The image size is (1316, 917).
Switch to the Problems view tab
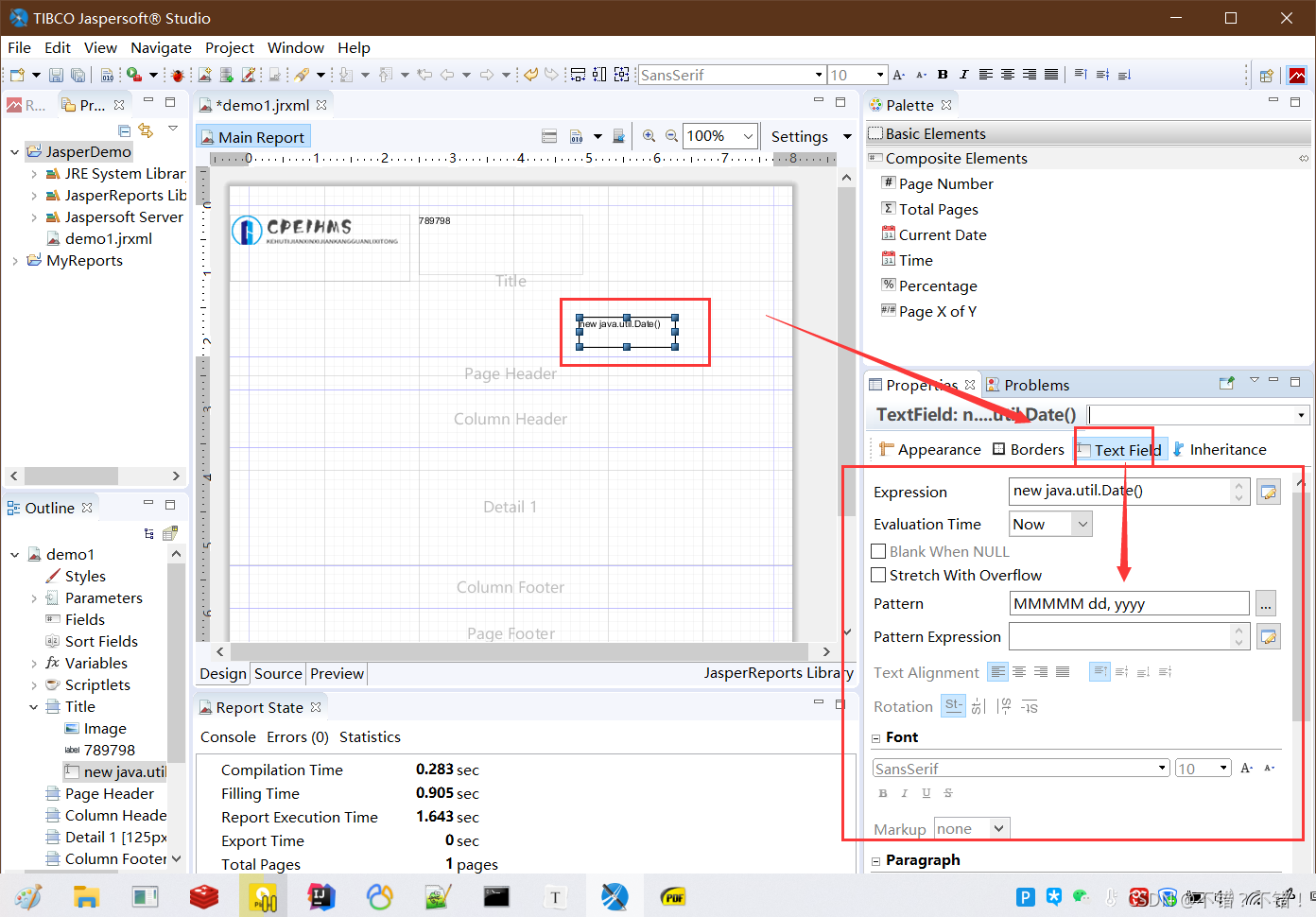point(1028,385)
